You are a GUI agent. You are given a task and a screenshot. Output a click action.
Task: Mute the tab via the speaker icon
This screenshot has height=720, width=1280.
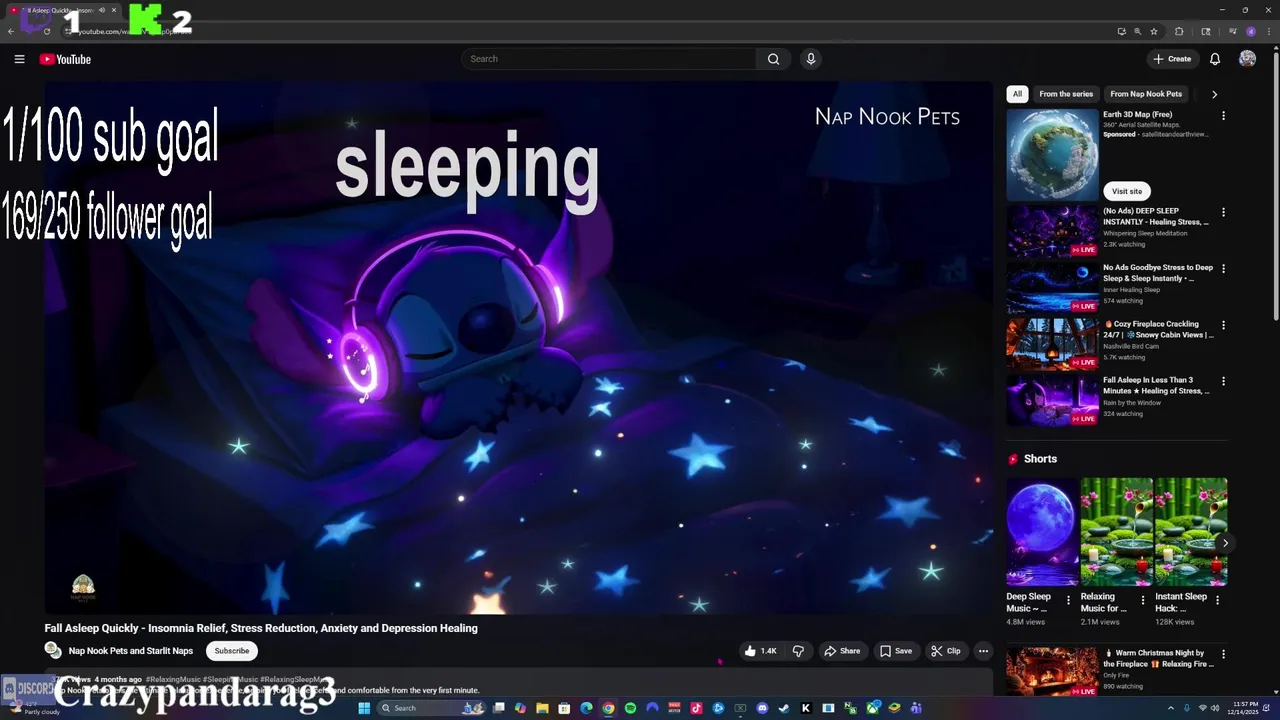(x=101, y=10)
